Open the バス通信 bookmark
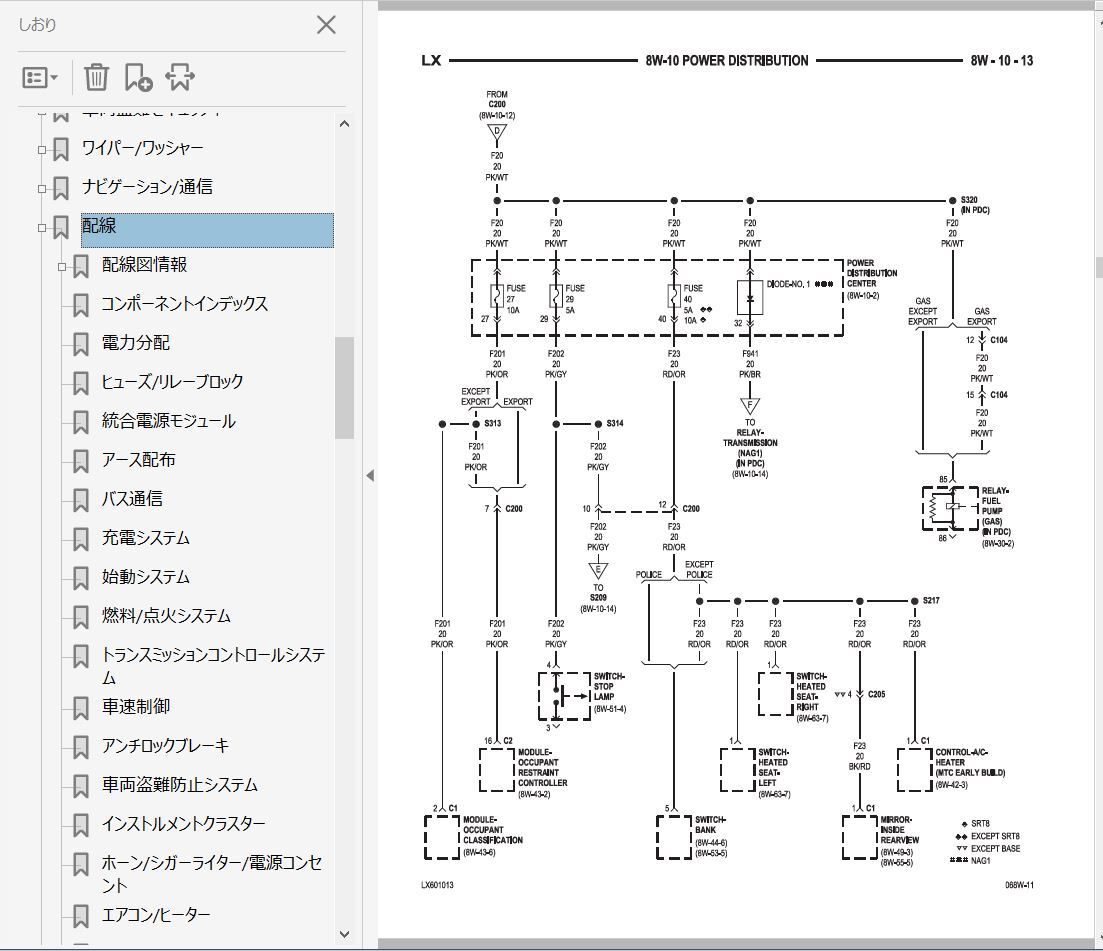1103x951 pixels. pos(132,499)
